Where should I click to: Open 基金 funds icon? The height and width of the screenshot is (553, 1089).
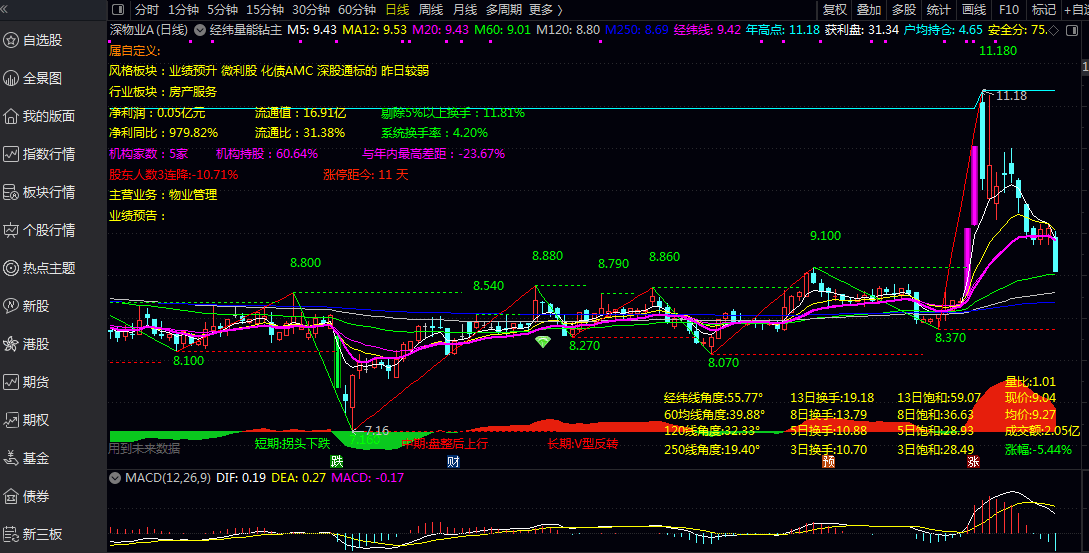[x=11, y=458]
